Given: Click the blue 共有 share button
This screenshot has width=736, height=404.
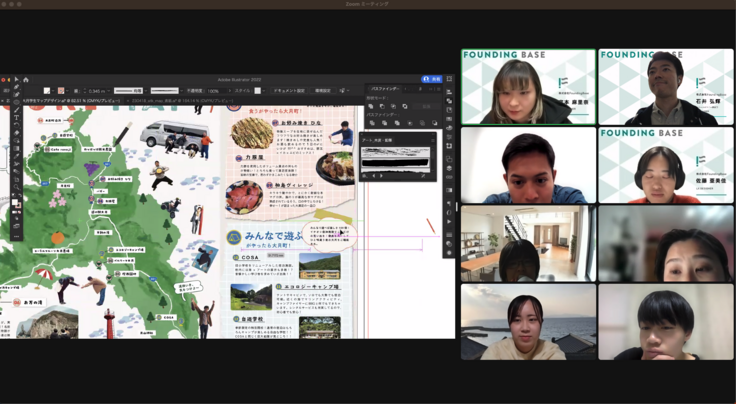Looking at the screenshot, I should 432,78.
